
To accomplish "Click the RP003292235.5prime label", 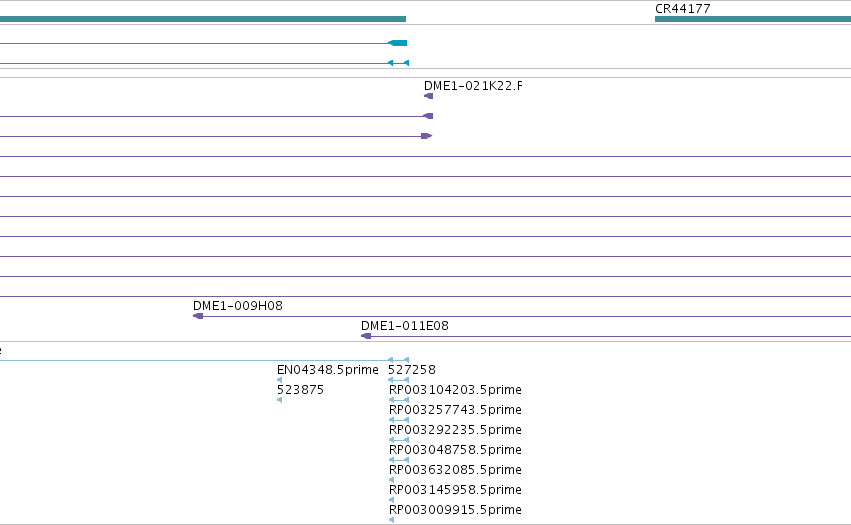I will click(455, 430).
